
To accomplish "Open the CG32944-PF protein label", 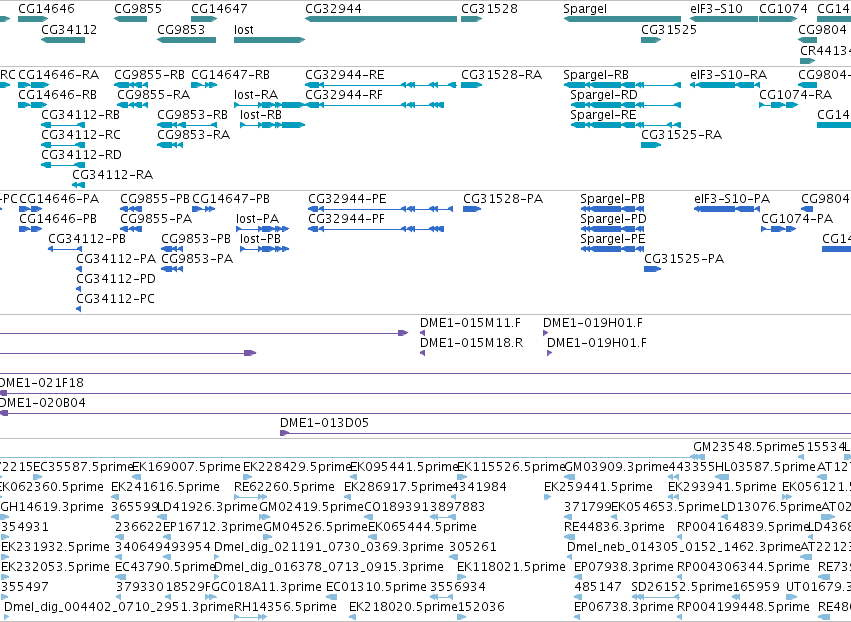I will tap(347, 219).
